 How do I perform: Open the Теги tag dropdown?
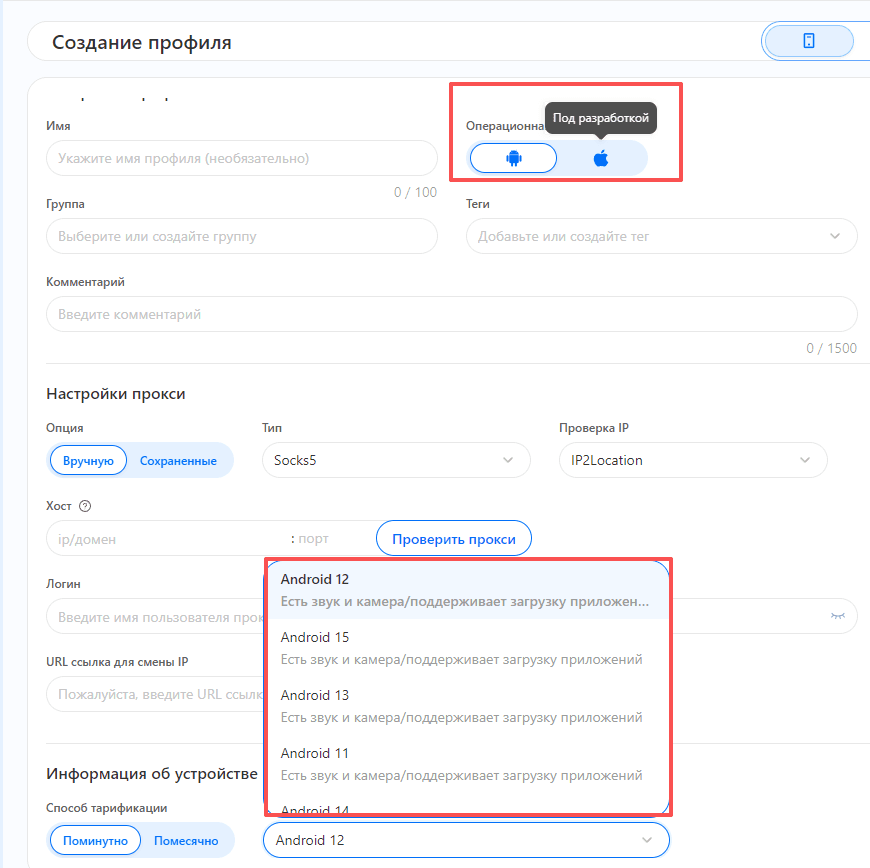point(661,236)
